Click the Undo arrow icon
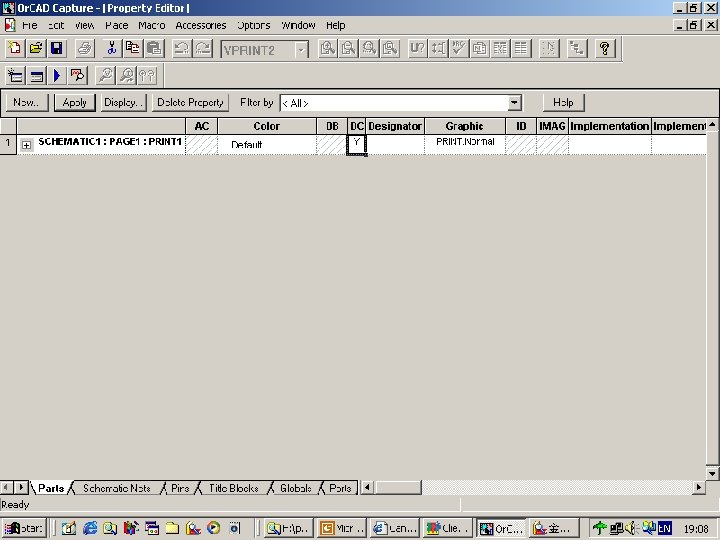 pos(182,48)
